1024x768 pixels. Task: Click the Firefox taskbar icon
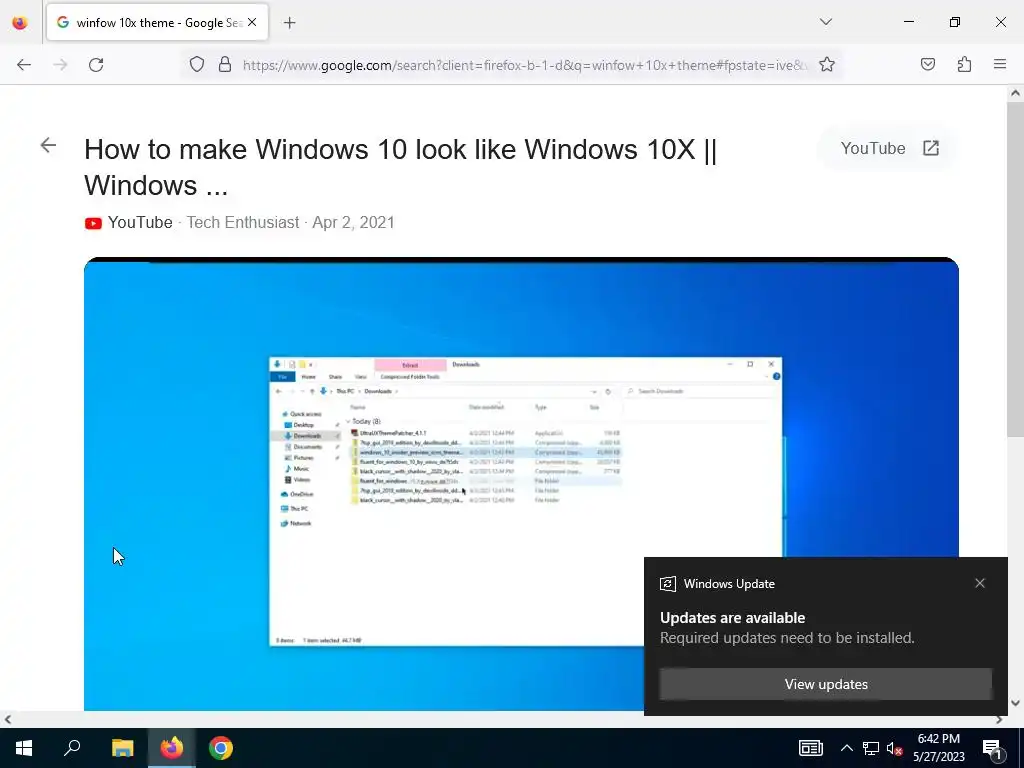click(x=172, y=748)
